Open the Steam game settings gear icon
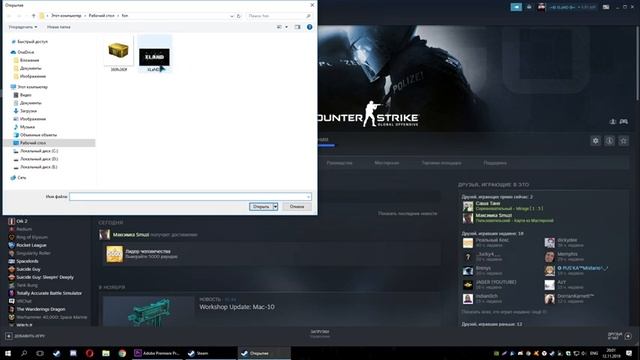 pos(596,141)
